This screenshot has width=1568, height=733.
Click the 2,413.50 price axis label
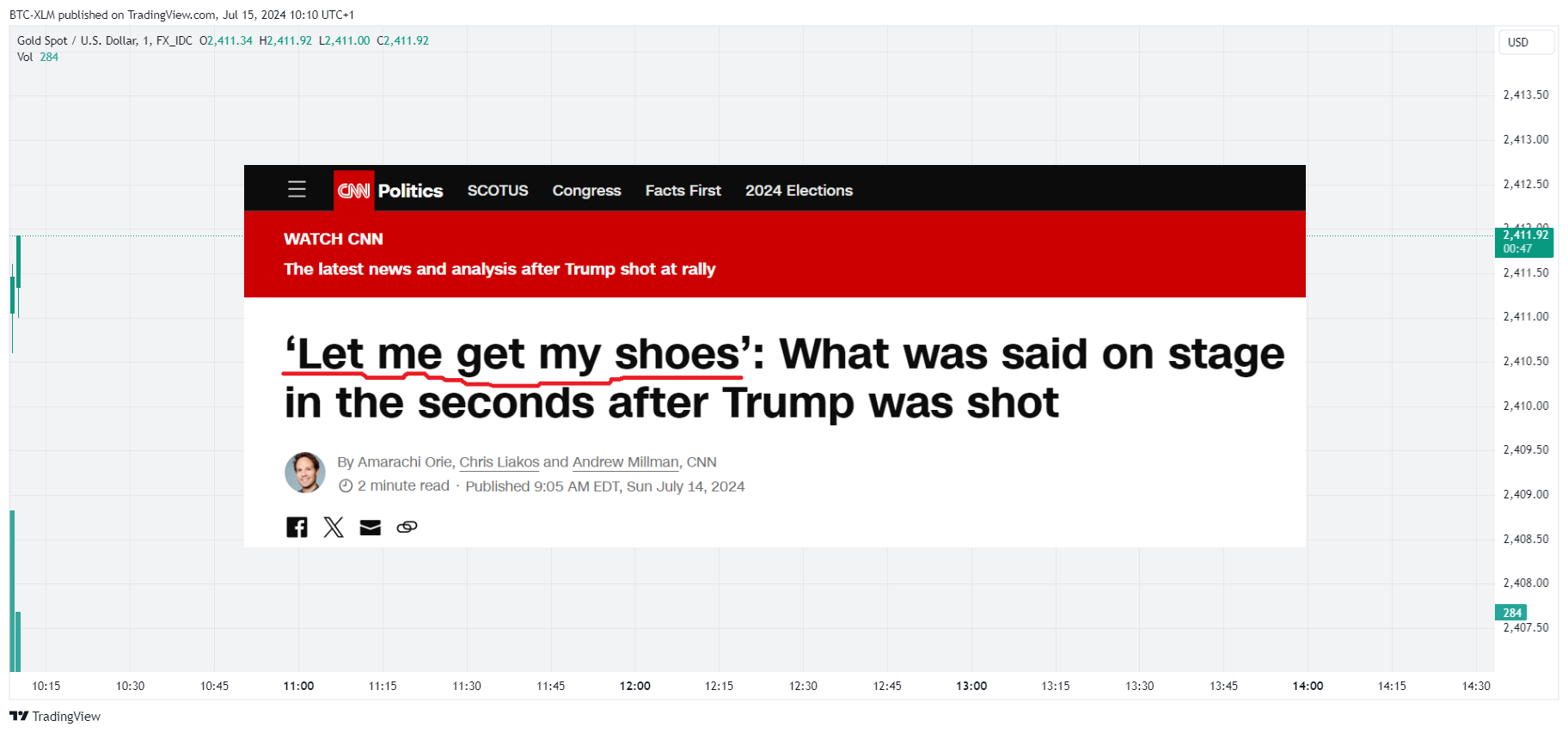point(1525,95)
